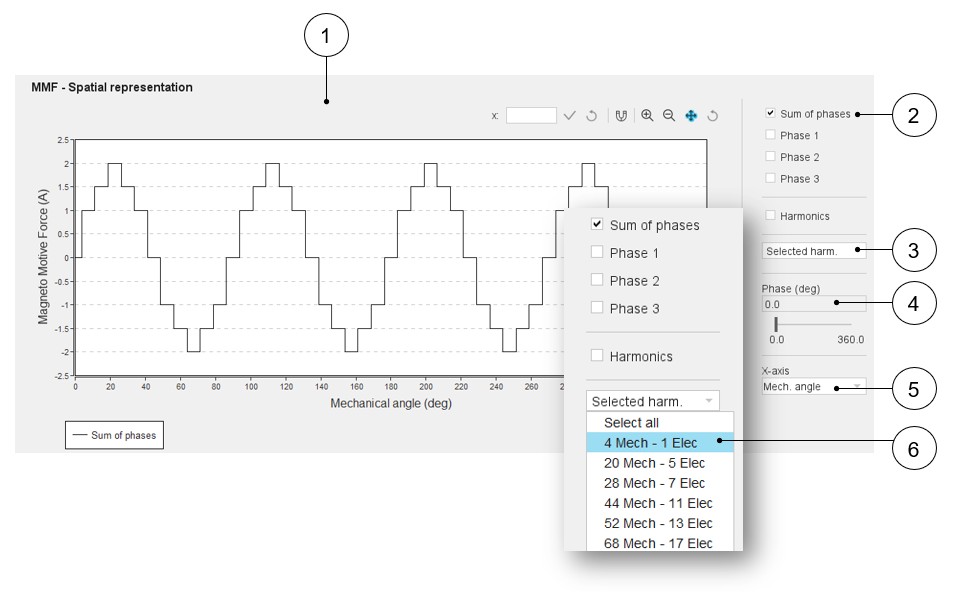961x592 pixels.
Task: Click the zoom in magnifier
Action: coord(647,116)
